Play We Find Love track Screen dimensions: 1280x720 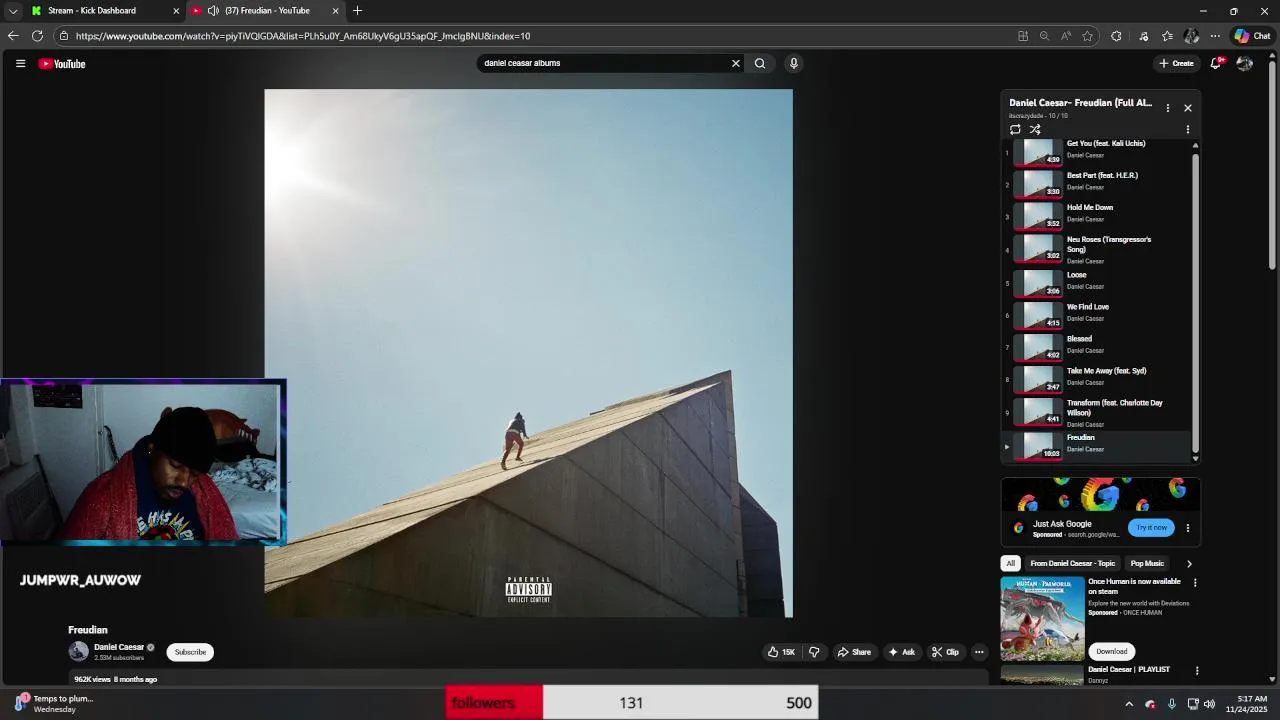pos(1097,315)
